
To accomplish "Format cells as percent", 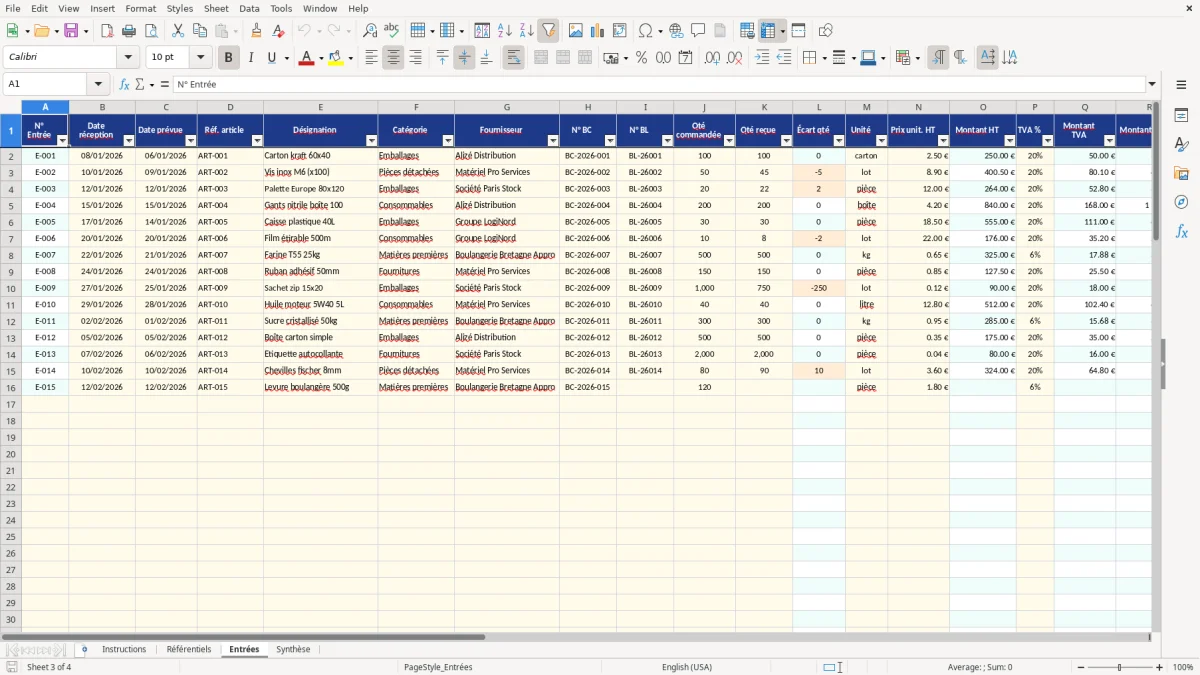I will pyautogui.click(x=641, y=58).
